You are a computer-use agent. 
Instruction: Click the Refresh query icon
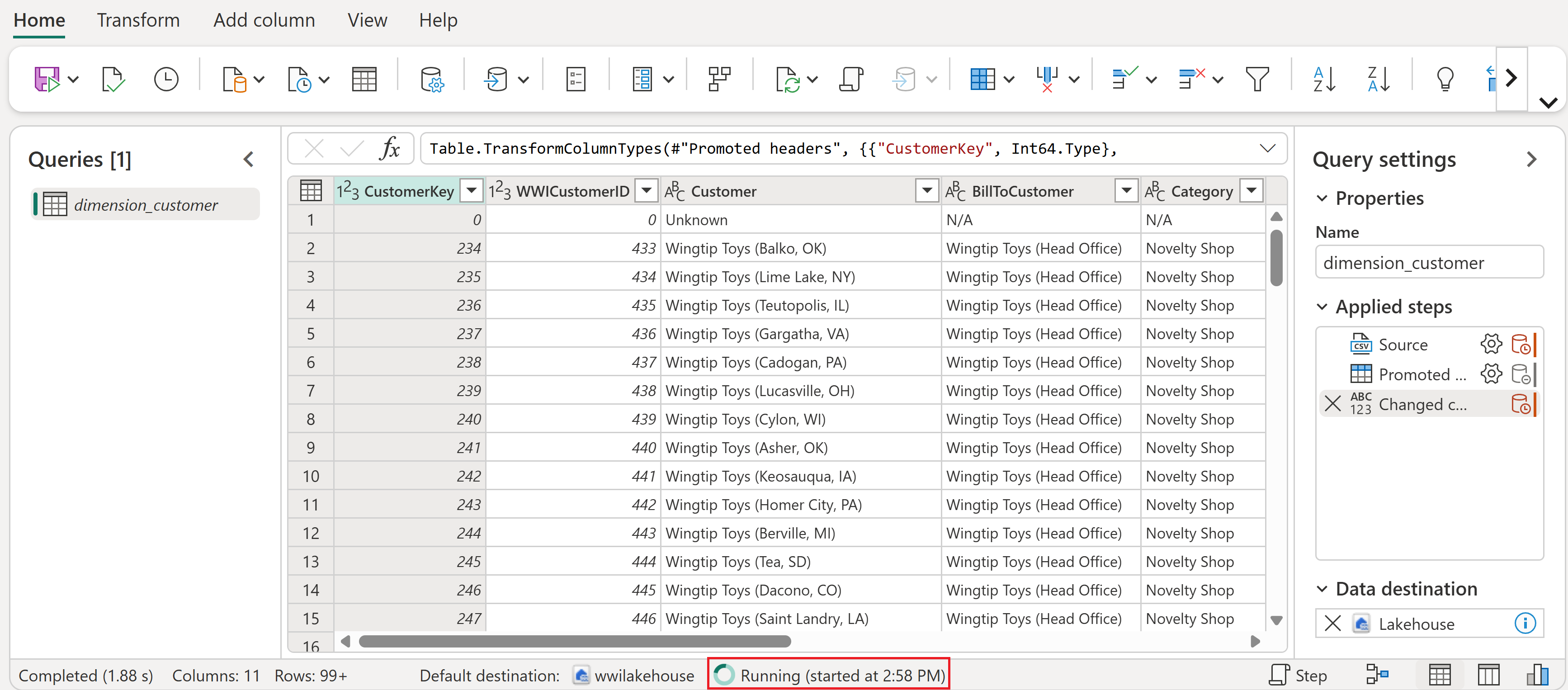(x=788, y=79)
